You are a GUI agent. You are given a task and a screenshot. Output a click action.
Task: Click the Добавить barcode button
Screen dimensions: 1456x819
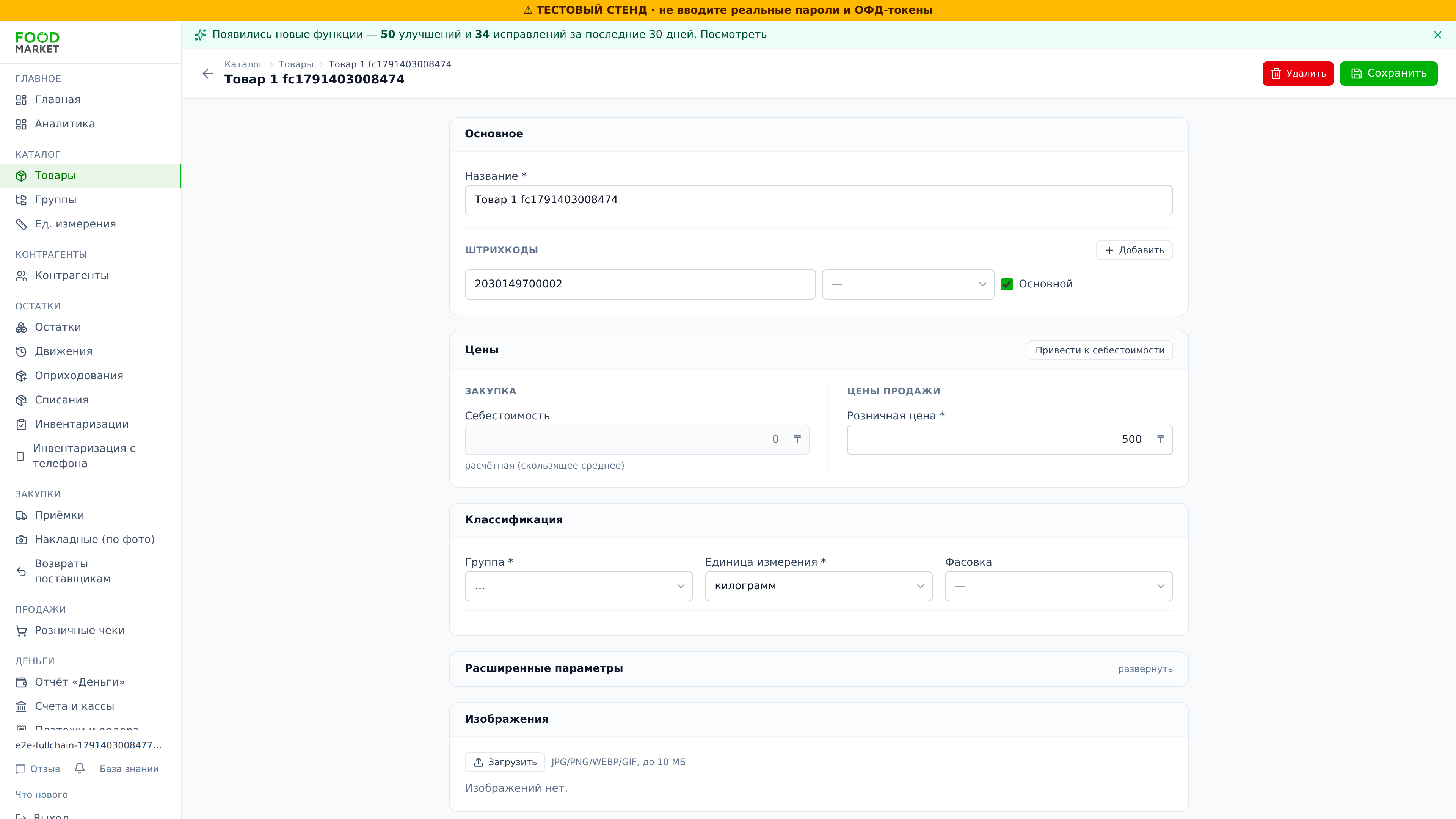(x=1134, y=250)
